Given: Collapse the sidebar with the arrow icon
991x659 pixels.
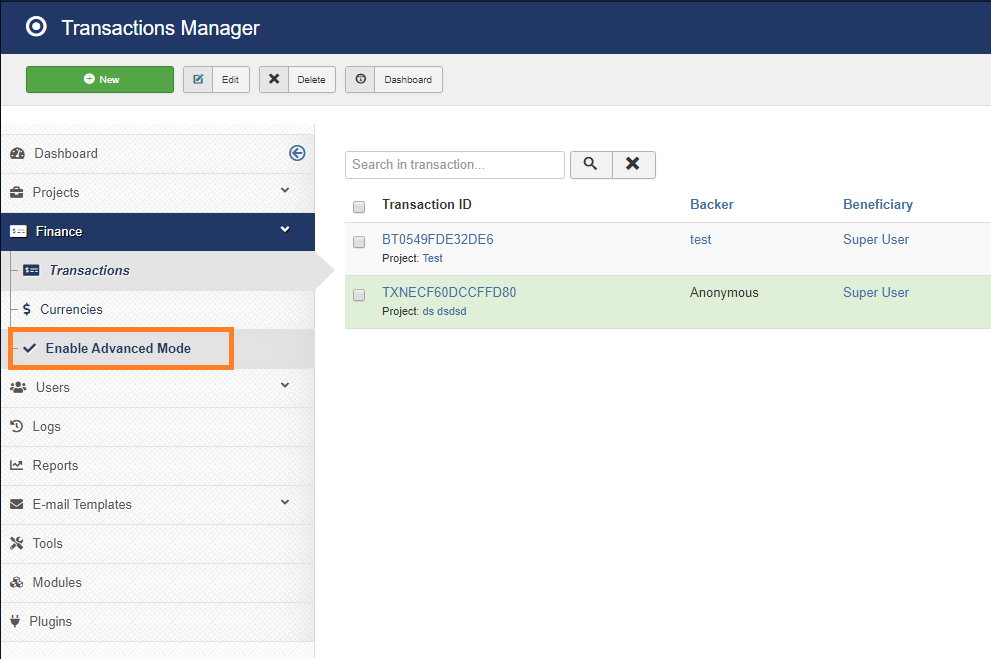Looking at the screenshot, I should click(297, 153).
